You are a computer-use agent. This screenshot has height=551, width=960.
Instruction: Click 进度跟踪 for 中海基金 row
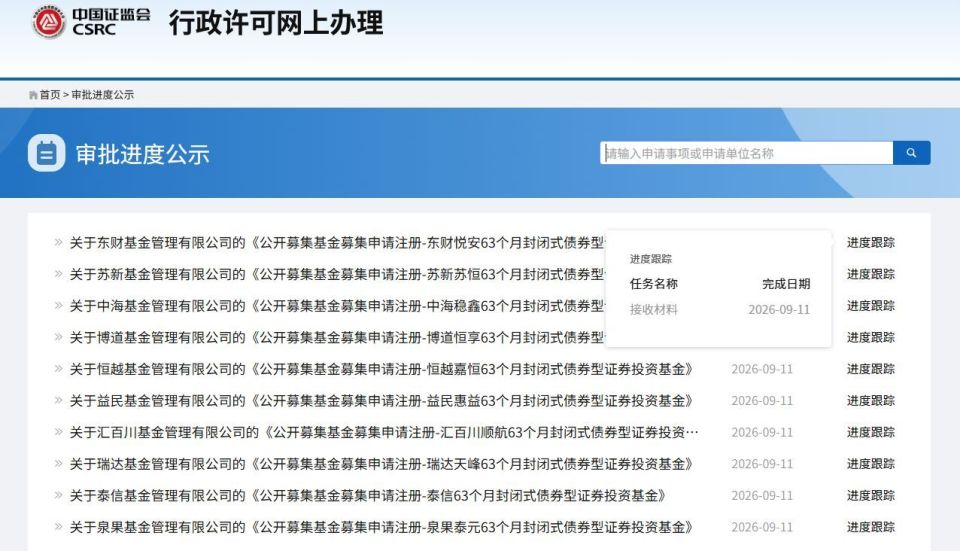click(x=871, y=306)
